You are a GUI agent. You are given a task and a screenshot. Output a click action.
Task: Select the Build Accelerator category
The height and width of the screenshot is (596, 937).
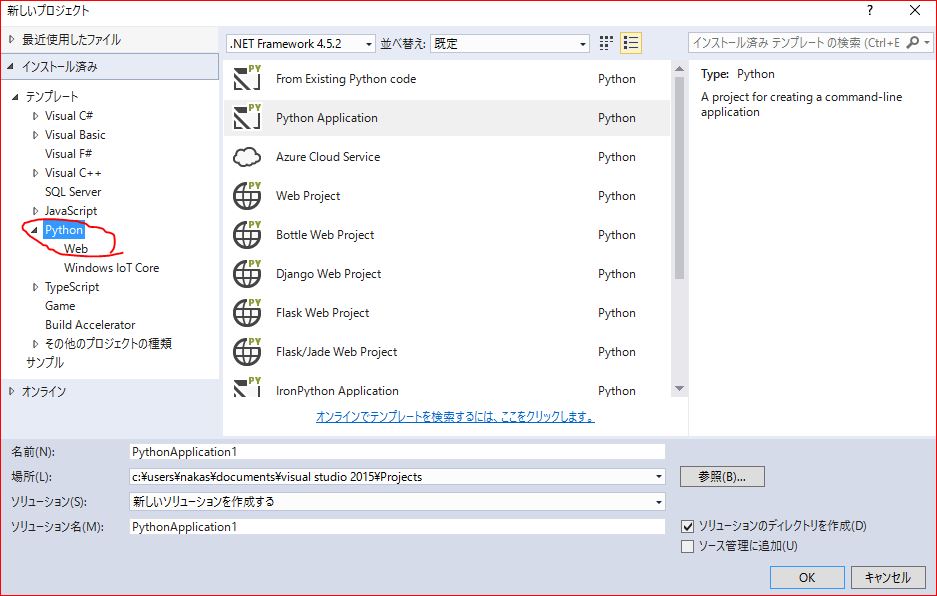coord(90,325)
